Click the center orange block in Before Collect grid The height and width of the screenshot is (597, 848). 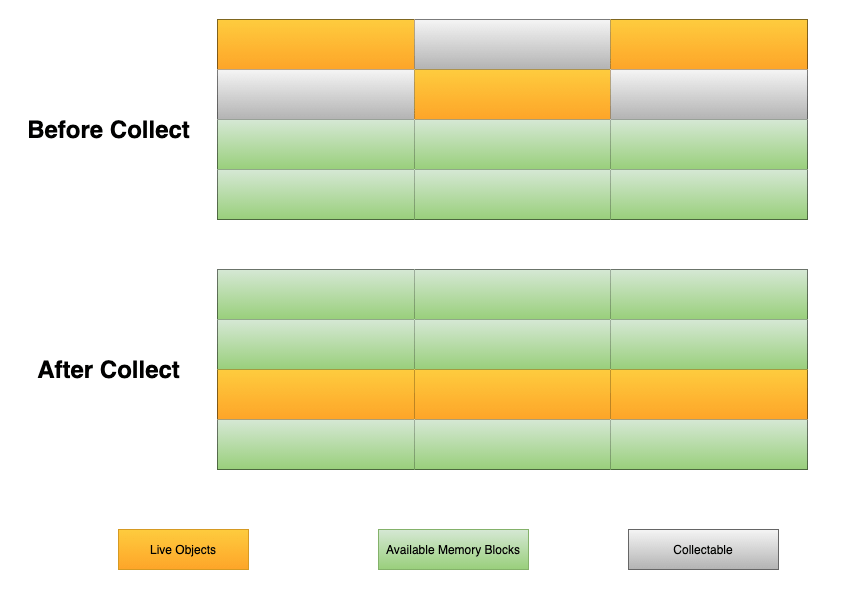click(x=512, y=95)
